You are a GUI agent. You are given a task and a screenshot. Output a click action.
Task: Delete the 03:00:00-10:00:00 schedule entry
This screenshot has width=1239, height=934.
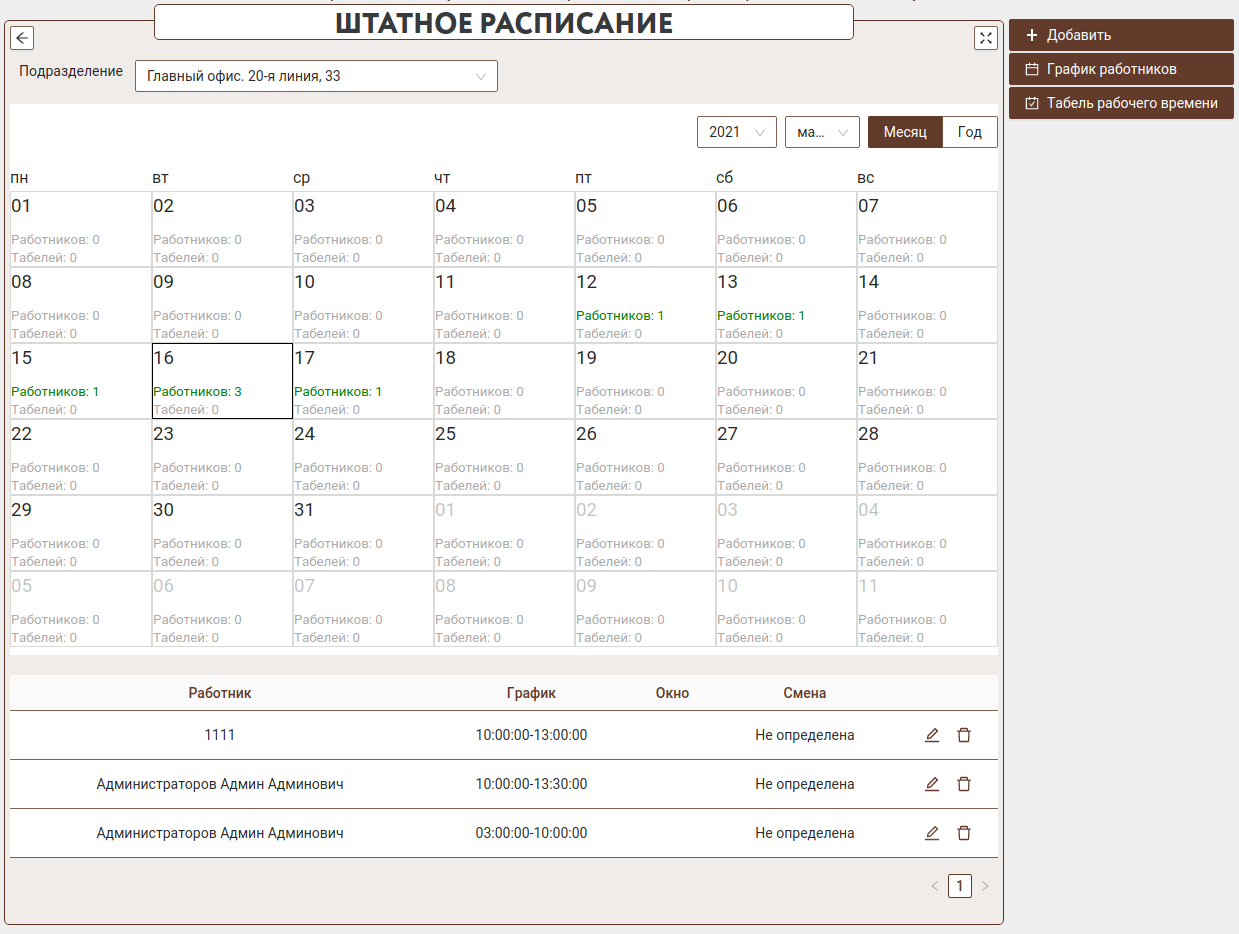964,833
